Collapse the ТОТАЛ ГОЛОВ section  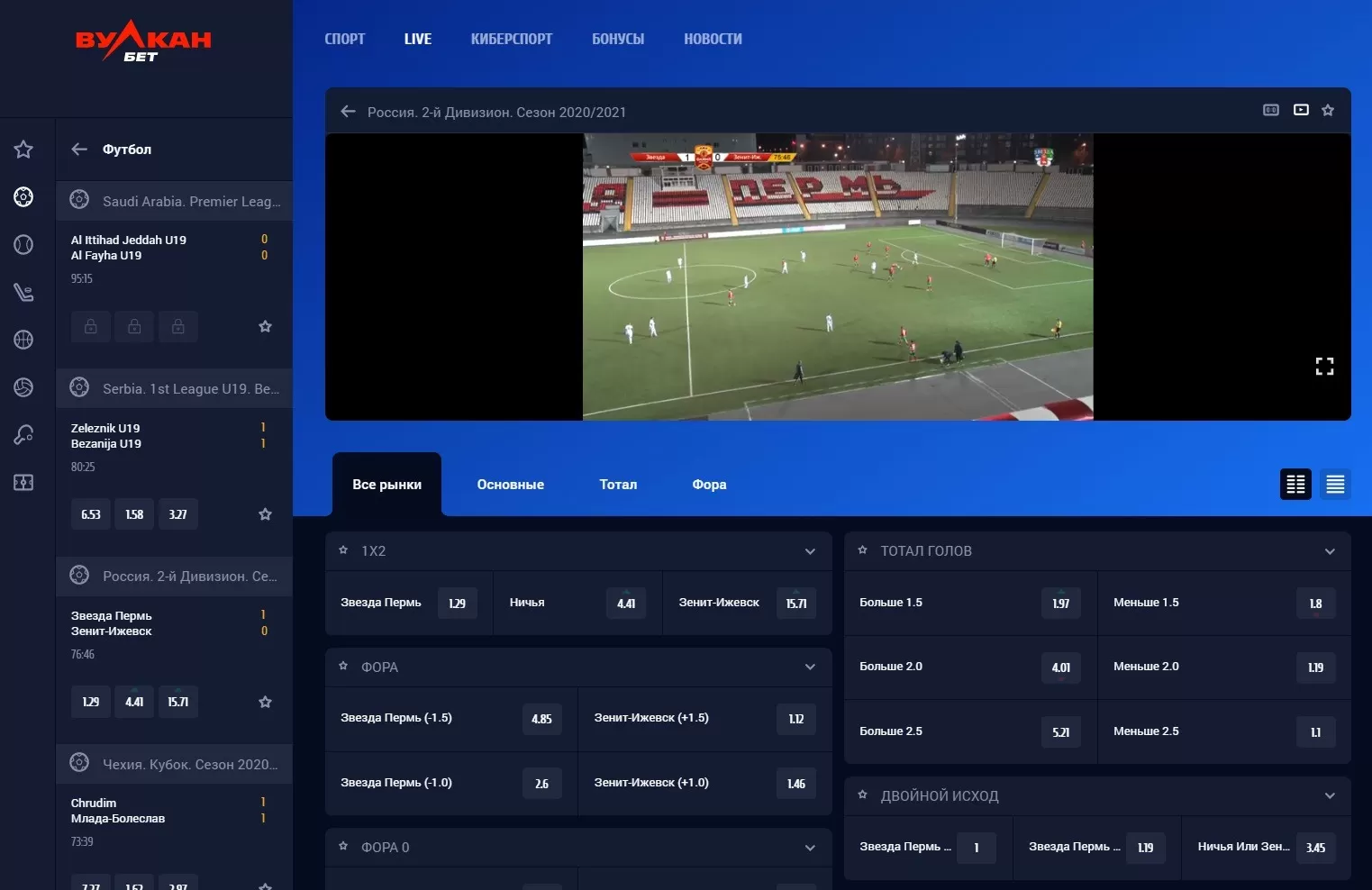1329,551
